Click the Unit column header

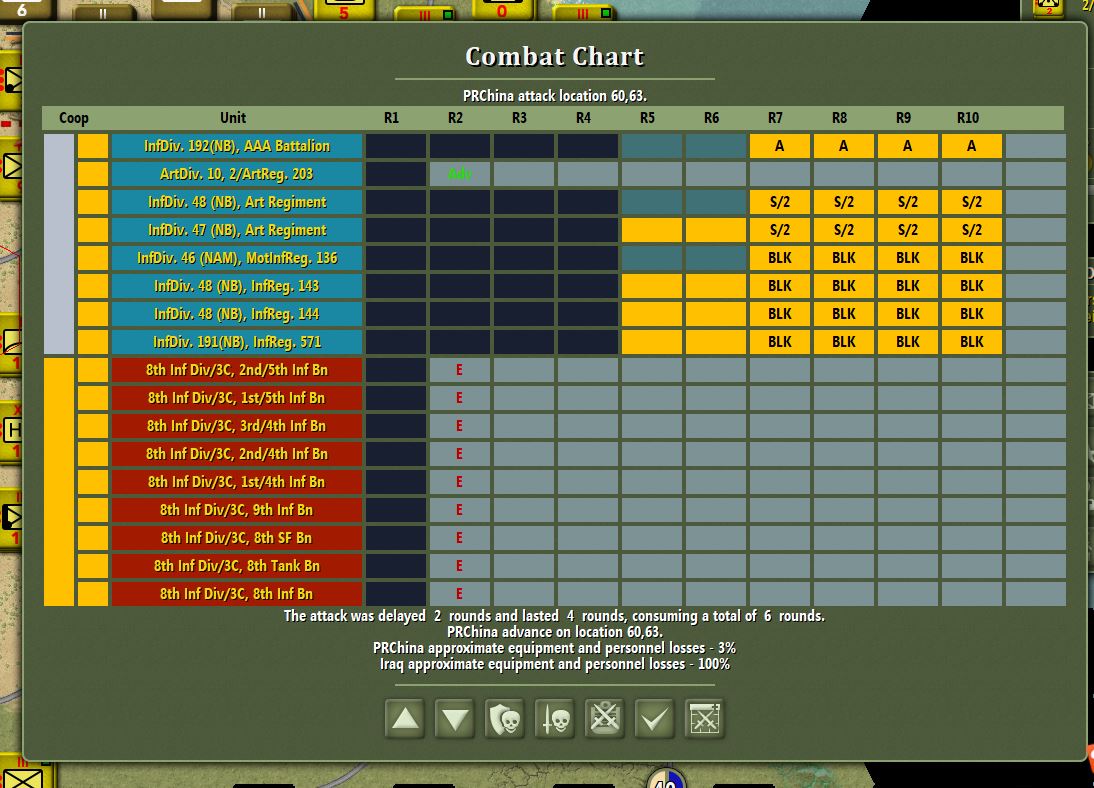233,118
